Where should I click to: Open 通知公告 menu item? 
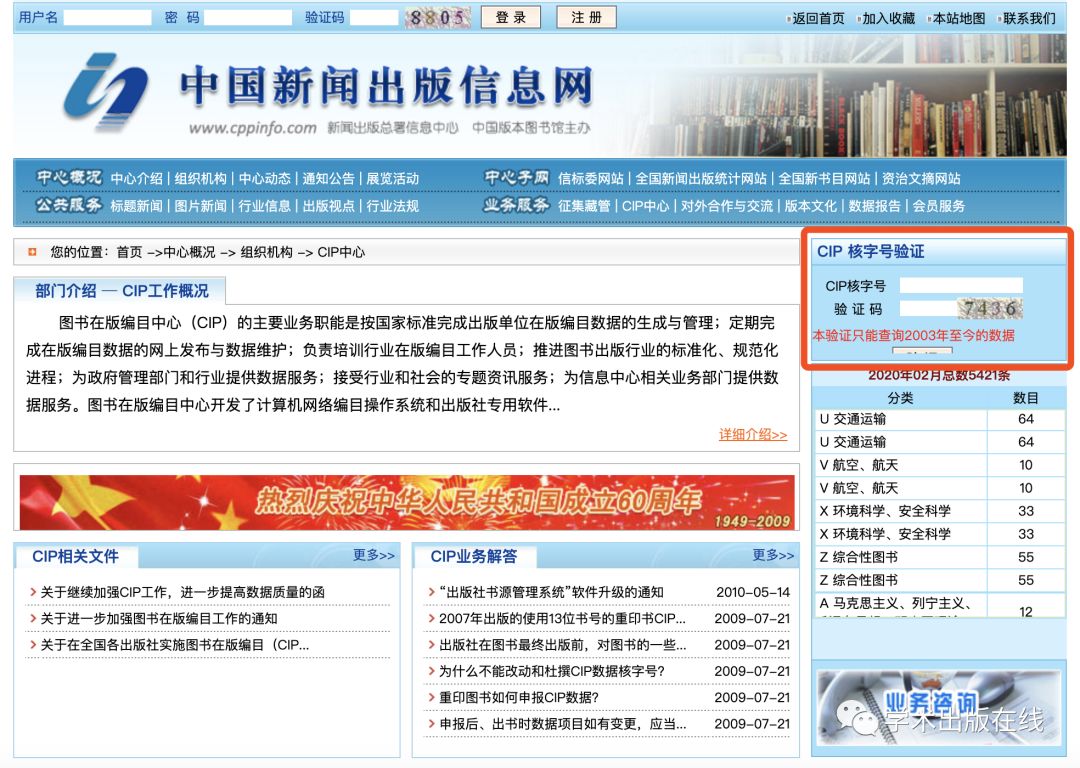[x=329, y=178]
